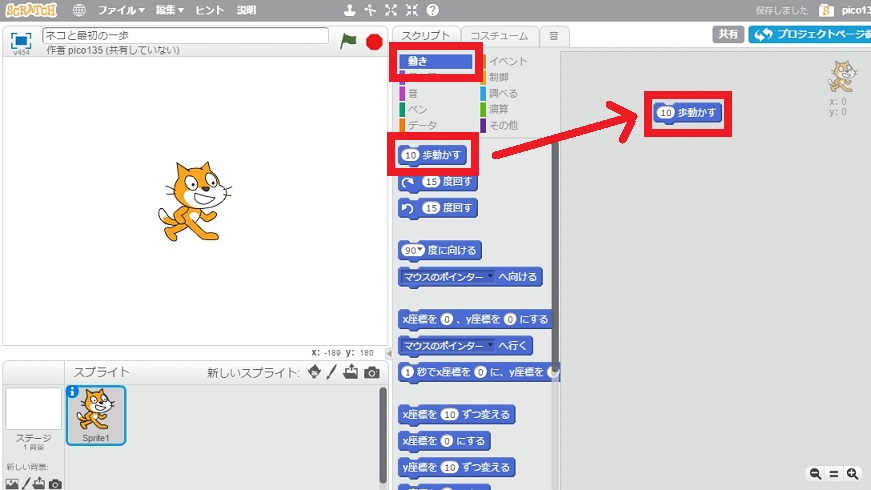Select the 動き block category
Image resolution: width=871 pixels, height=490 pixels.
tap(436, 61)
